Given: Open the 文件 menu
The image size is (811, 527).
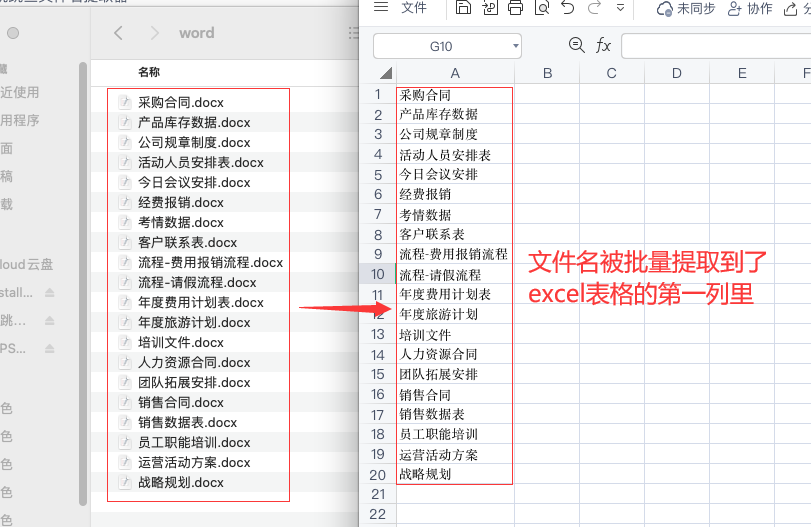Looking at the screenshot, I should click(x=414, y=8).
